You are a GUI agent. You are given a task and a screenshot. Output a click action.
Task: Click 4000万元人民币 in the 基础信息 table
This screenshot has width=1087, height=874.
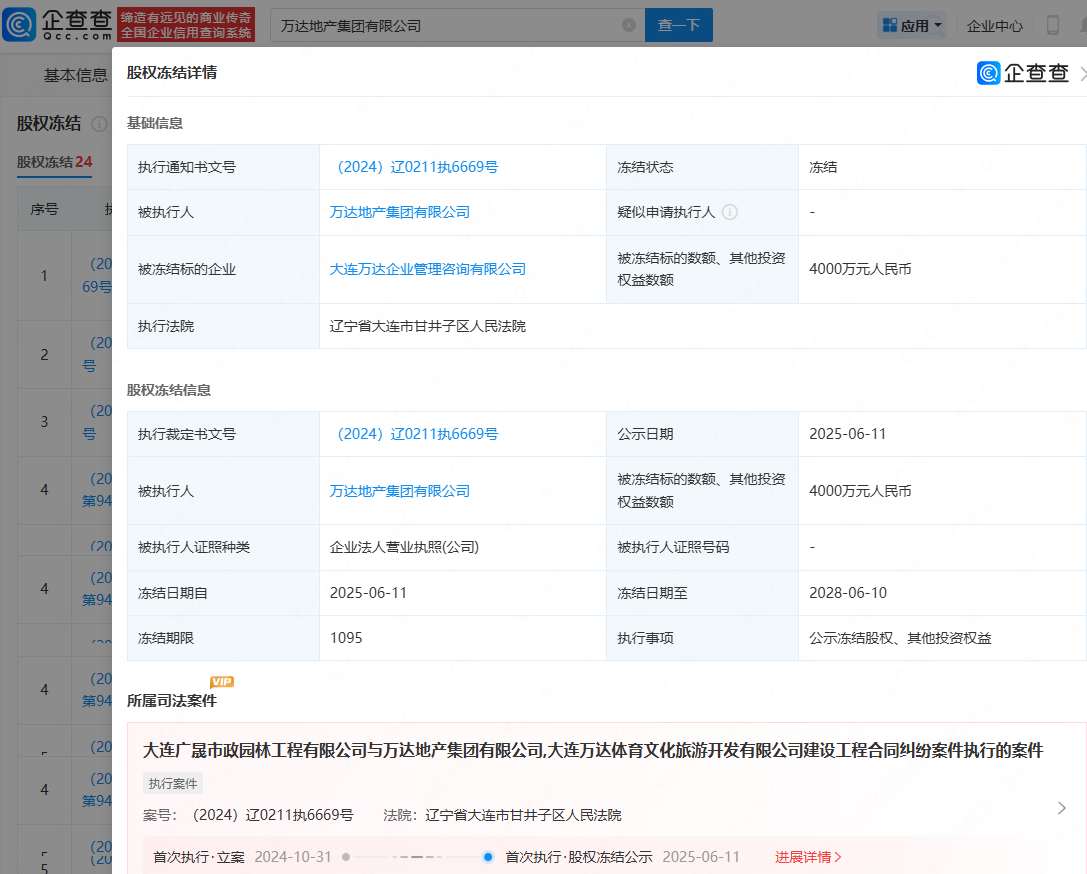[x=860, y=269]
